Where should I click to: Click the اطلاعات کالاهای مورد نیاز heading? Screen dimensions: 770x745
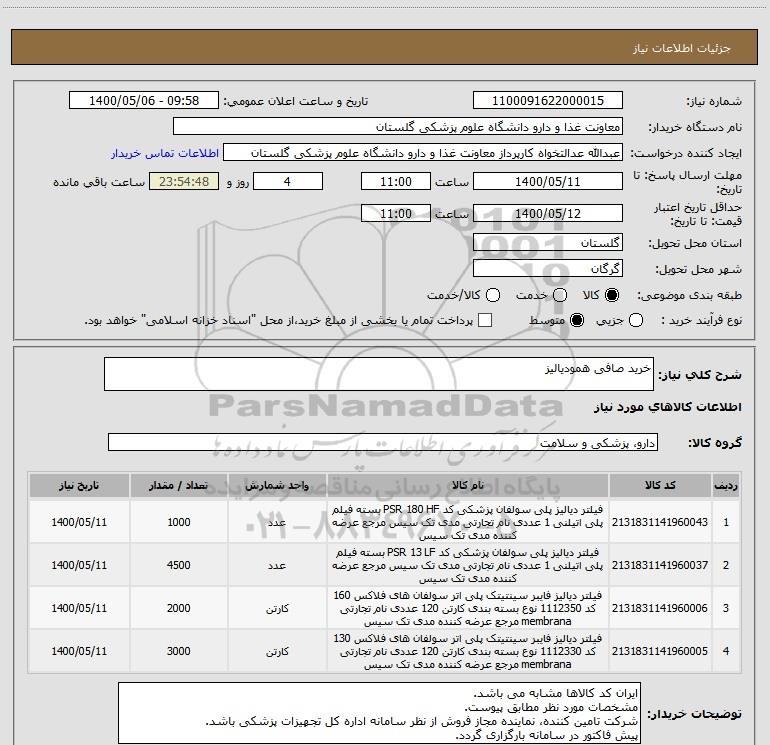tap(668, 407)
